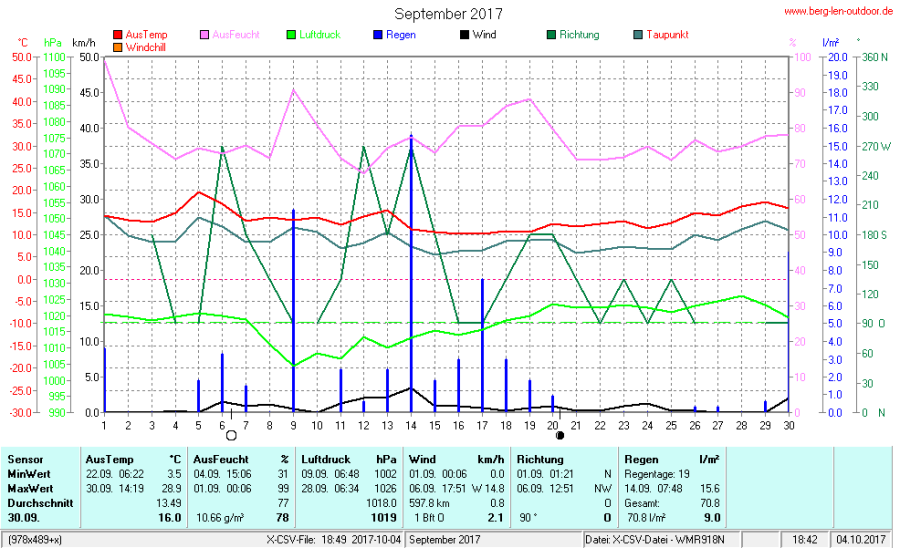Click the green Luftdruck legend swatch
Viewport: 900px width, 548px height.
[292, 35]
